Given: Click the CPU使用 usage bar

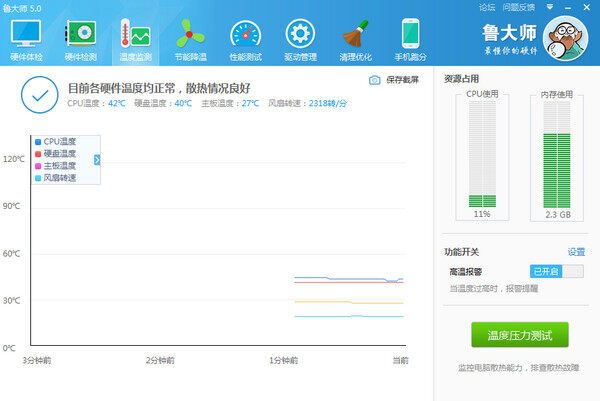Looking at the screenshot, I should [482, 154].
